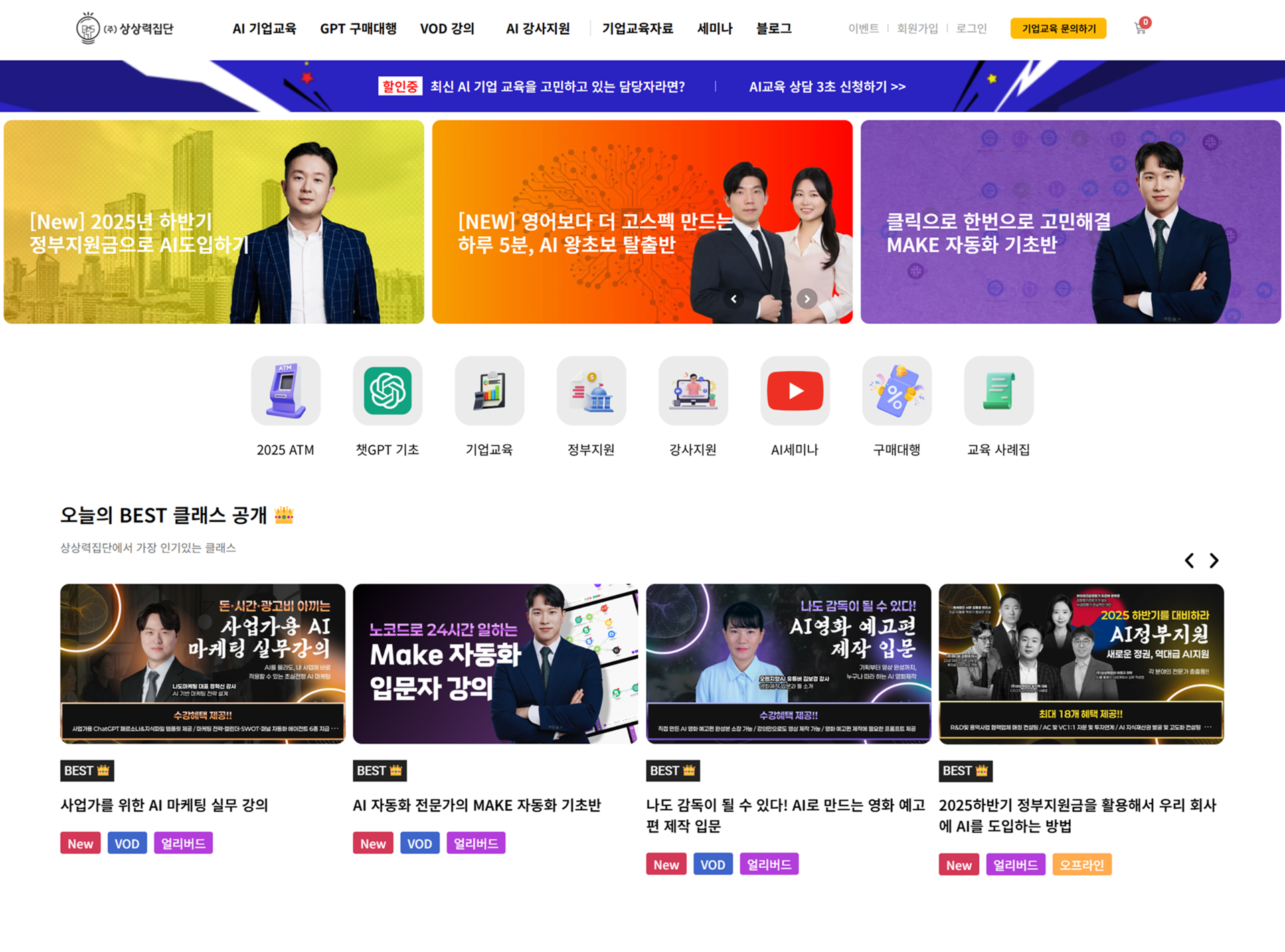This screenshot has height=952, width=1285.
Task: Open the AI 기업교육 menu
Action: pyautogui.click(x=264, y=29)
